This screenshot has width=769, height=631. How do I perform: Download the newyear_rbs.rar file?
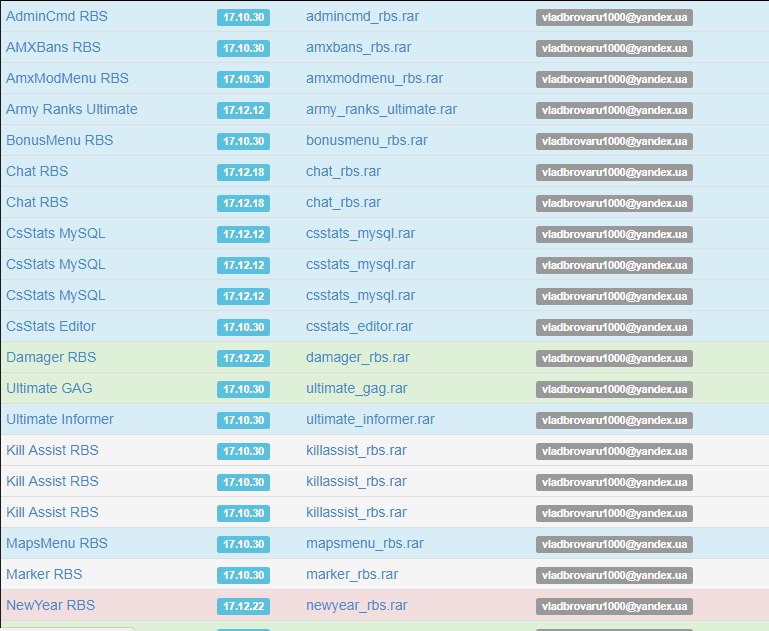357,605
